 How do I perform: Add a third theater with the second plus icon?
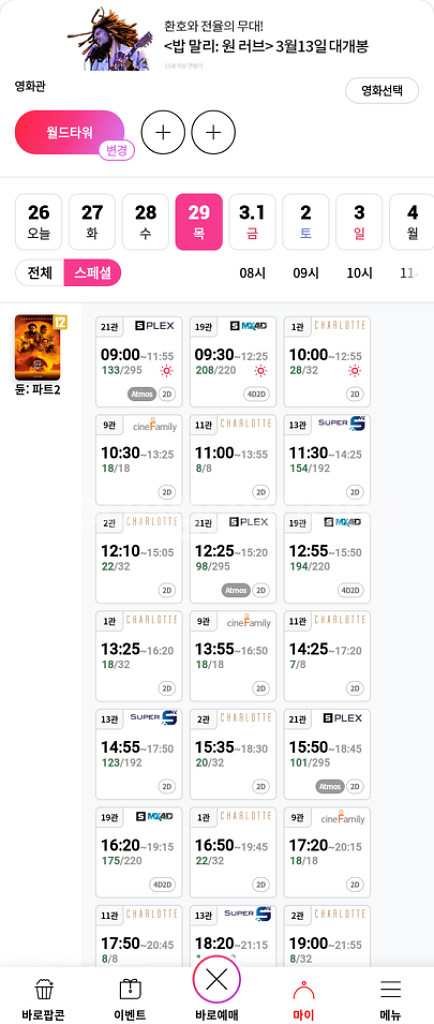coord(213,133)
